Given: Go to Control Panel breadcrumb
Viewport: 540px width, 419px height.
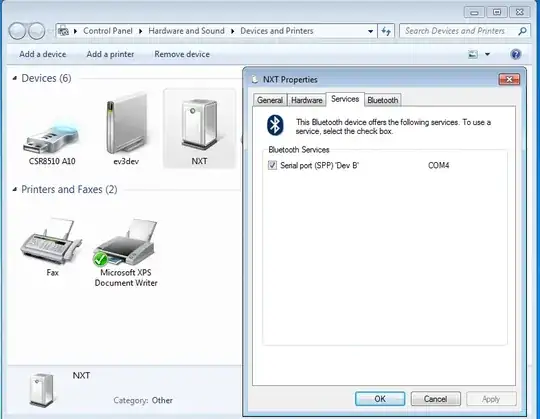Looking at the screenshot, I should point(108,31).
